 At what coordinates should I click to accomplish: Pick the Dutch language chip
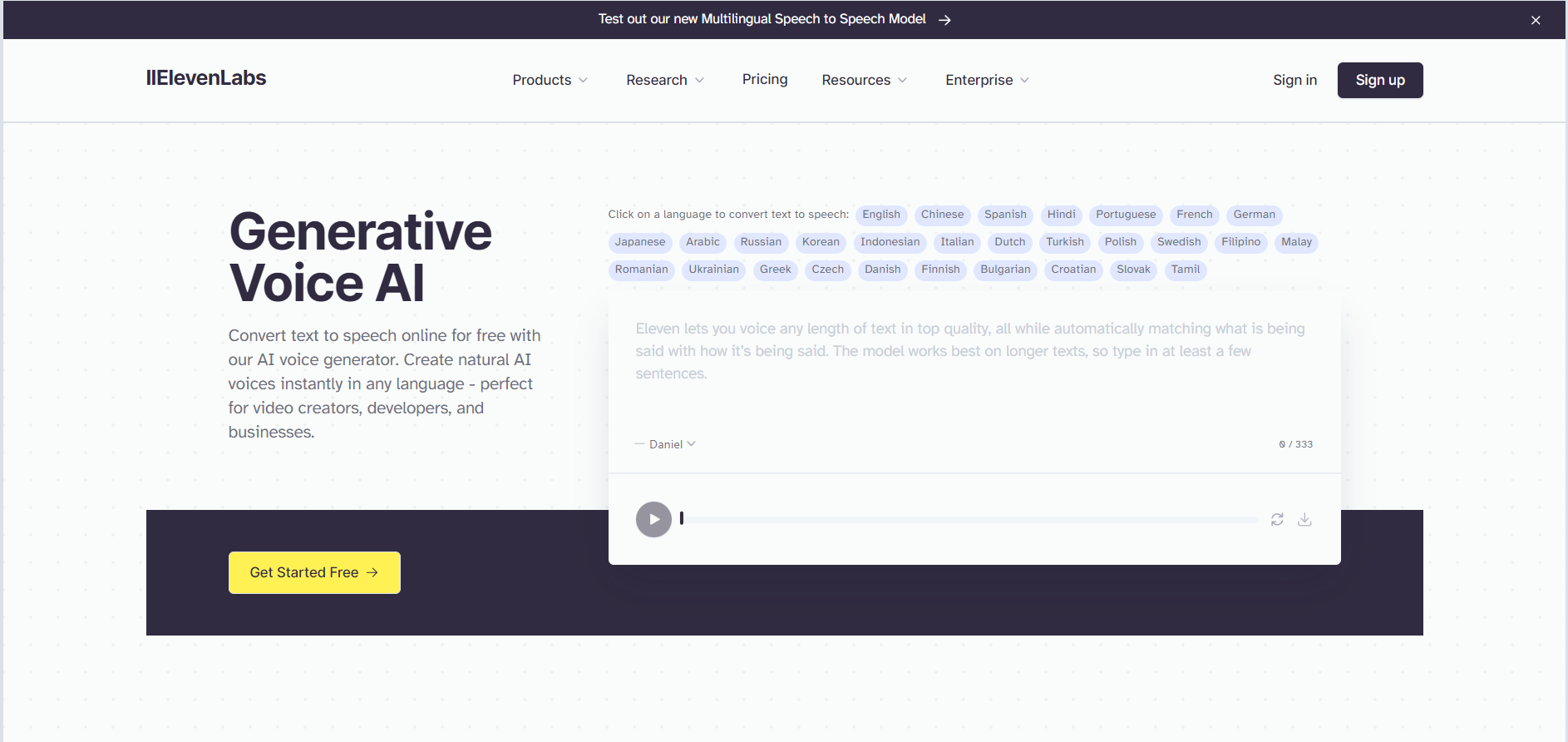pos(1010,242)
